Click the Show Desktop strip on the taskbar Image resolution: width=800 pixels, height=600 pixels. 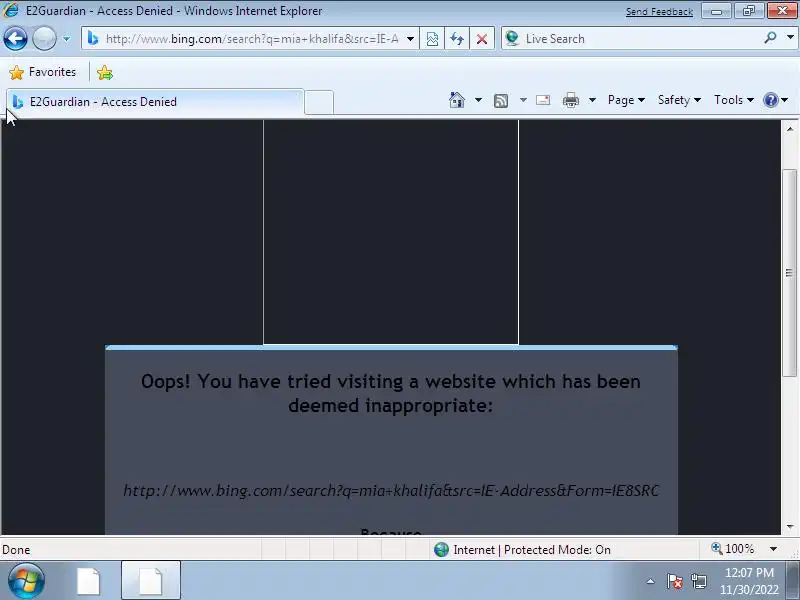point(793,581)
